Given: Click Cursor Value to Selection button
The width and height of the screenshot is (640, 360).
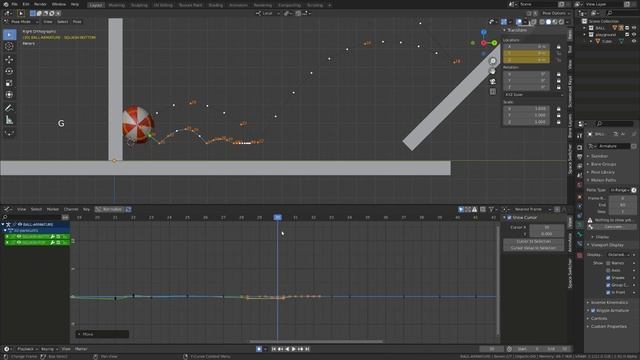Looking at the screenshot, I should [x=533, y=248].
